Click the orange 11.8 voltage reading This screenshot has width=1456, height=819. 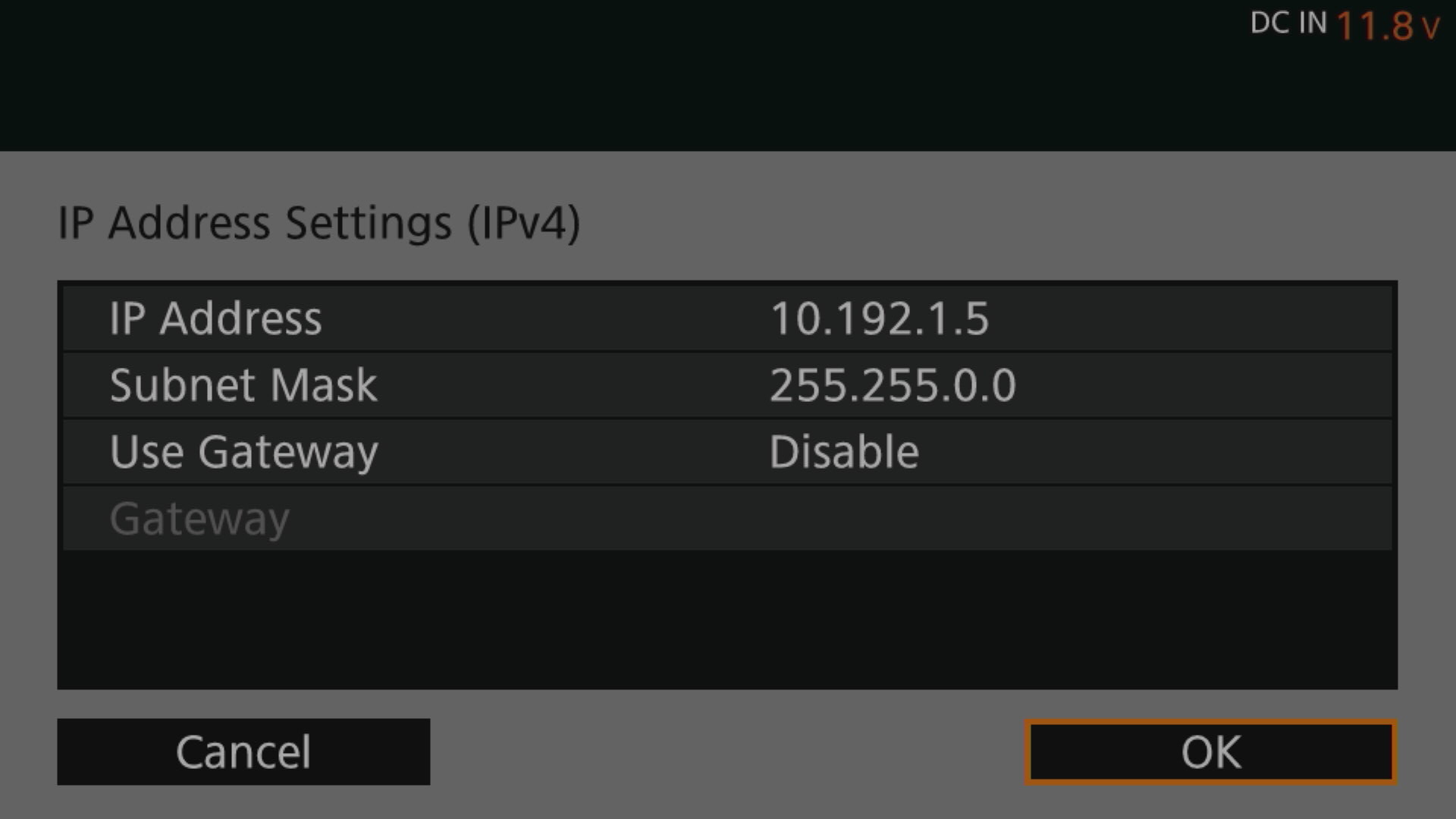pos(1375,26)
